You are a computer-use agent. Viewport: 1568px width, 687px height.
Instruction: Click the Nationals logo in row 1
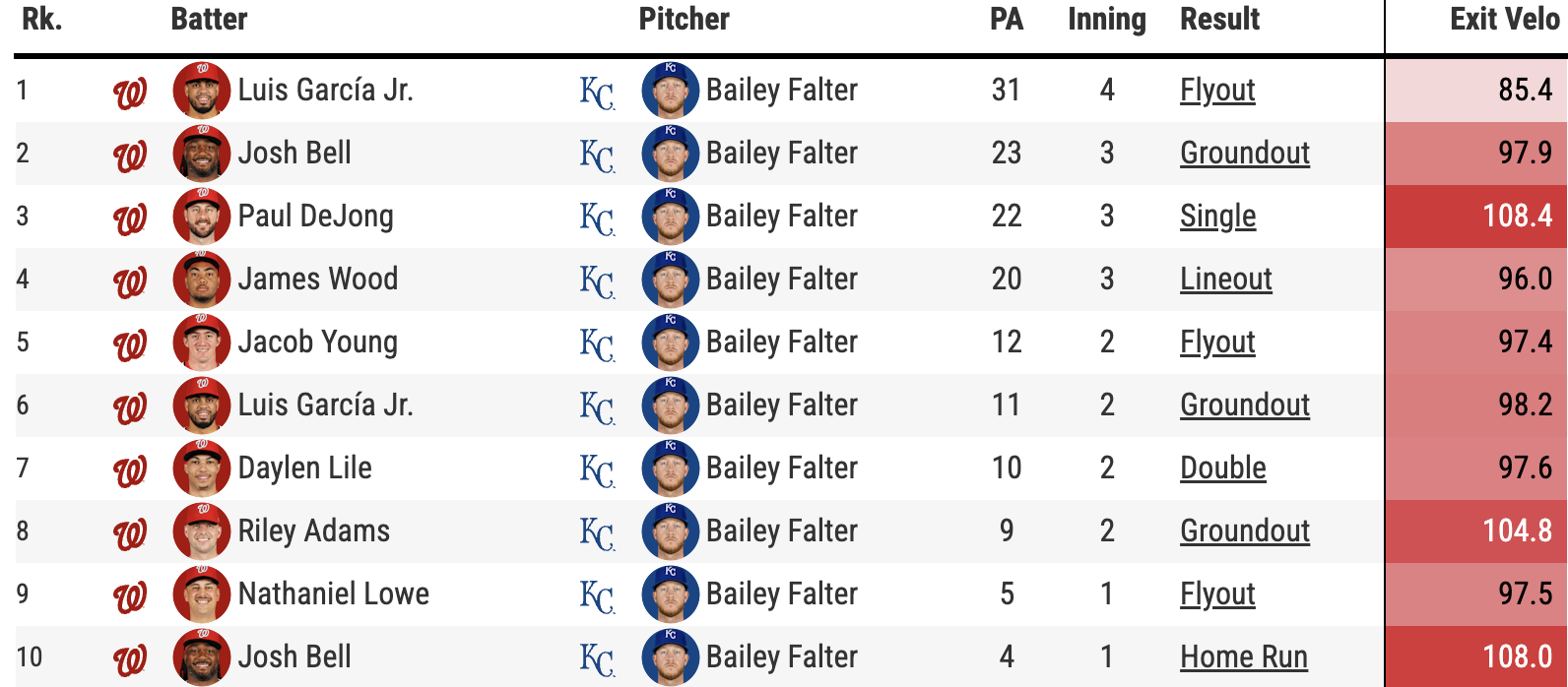coord(130,92)
